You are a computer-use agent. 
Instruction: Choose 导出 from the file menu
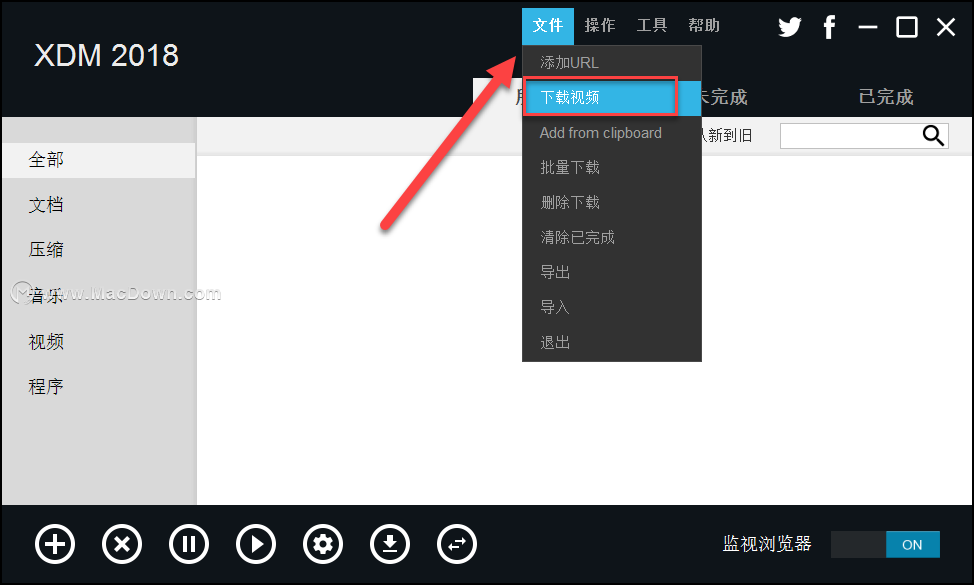click(x=612, y=272)
